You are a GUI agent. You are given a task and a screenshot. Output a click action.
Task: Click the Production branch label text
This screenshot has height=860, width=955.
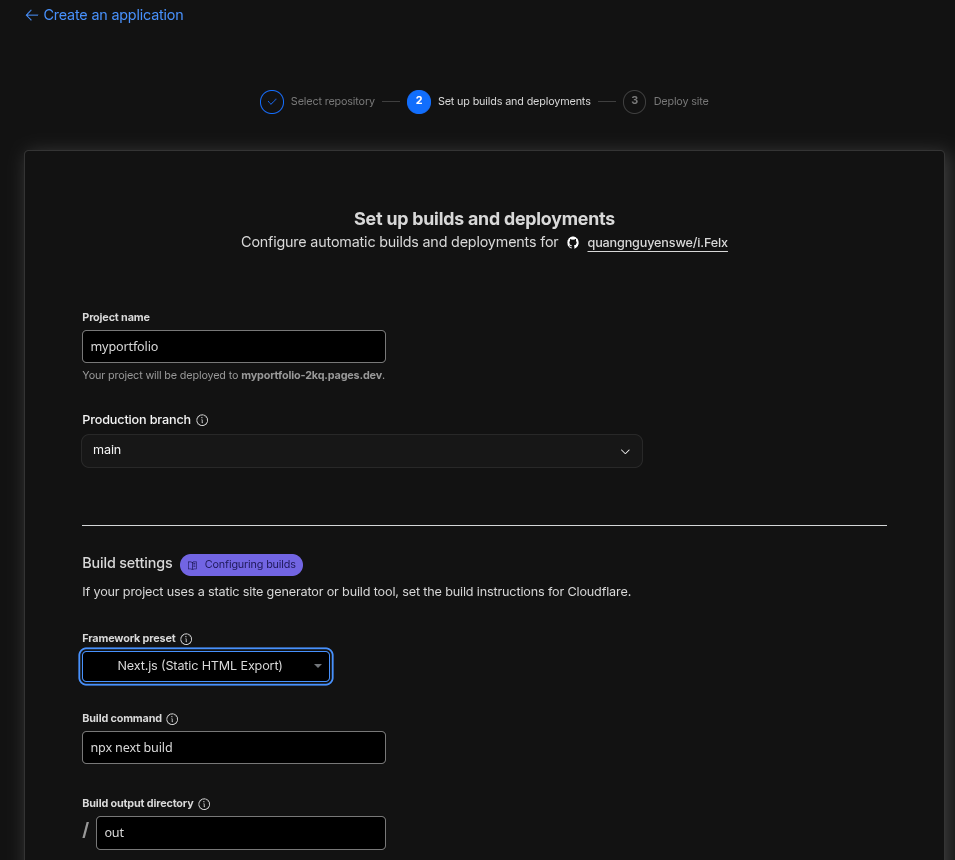[136, 420]
